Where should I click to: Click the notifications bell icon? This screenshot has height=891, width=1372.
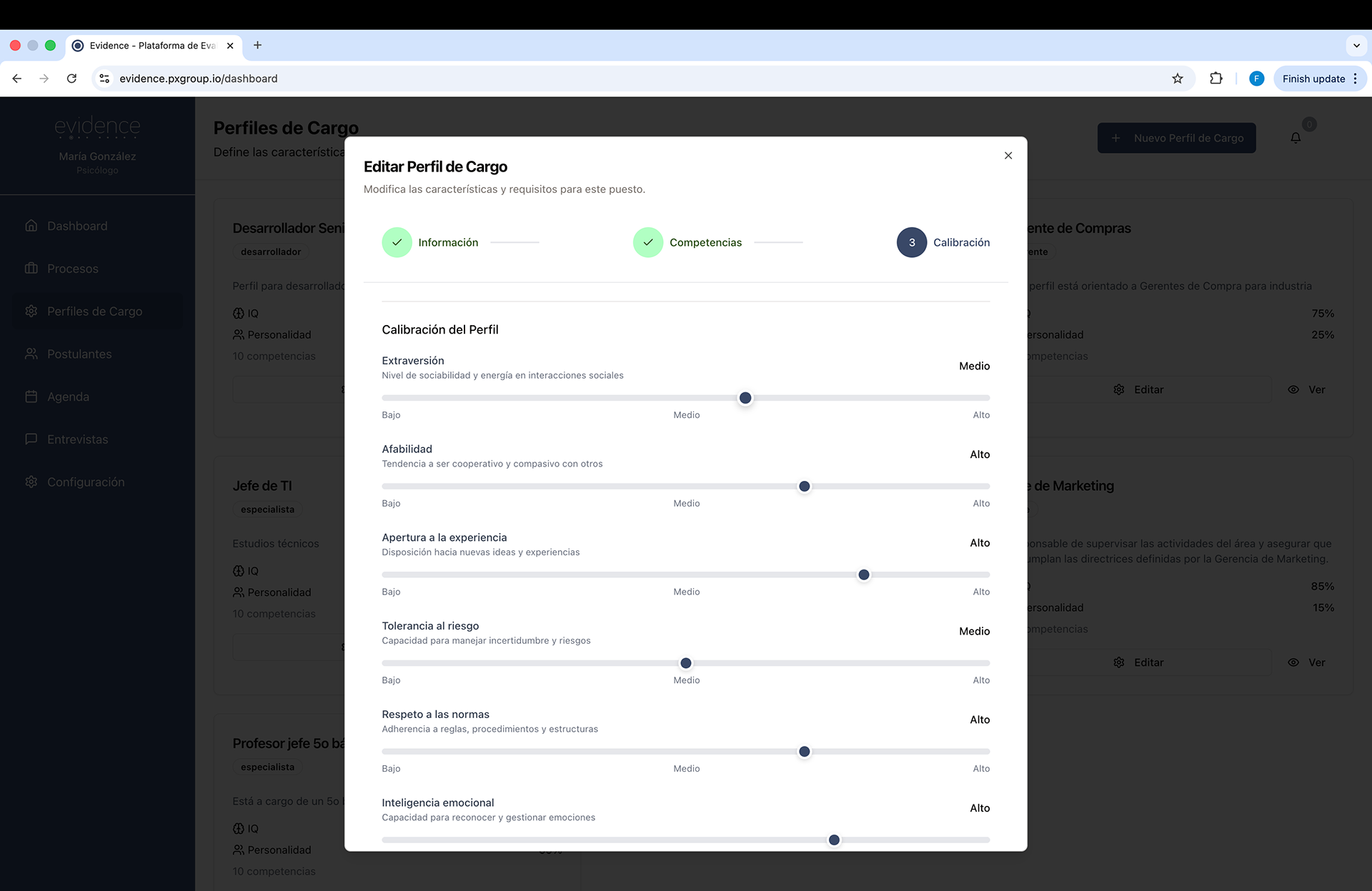coord(1295,138)
